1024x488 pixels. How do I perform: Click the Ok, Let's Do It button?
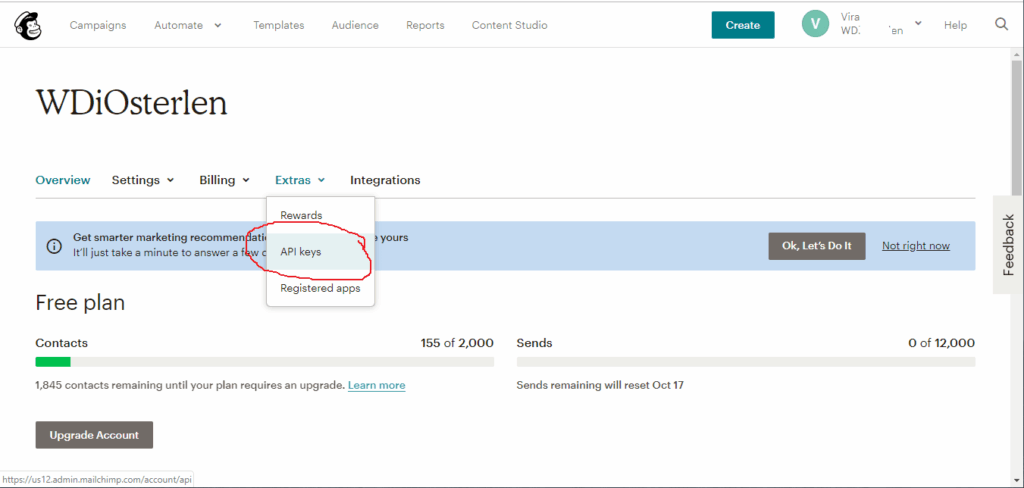816,246
